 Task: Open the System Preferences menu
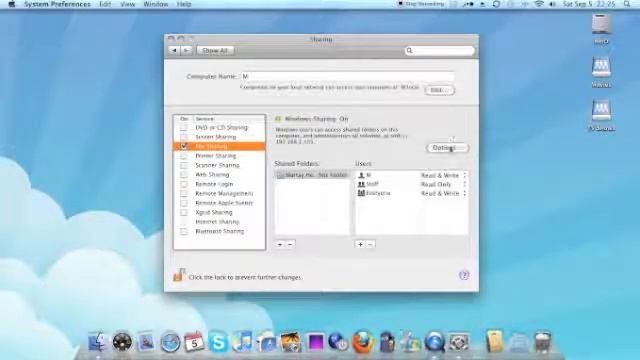click(x=57, y=4)
